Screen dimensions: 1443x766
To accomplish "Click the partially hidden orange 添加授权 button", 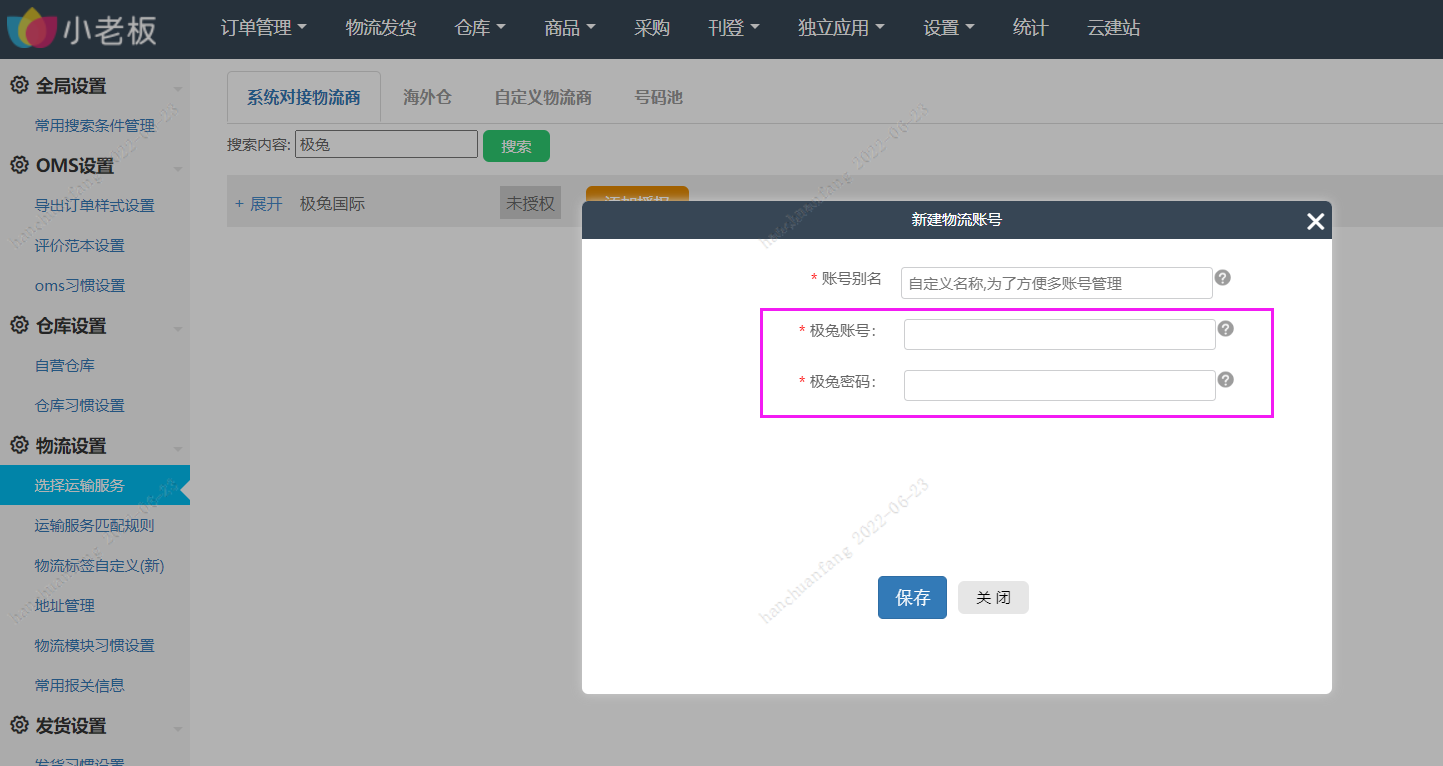I will click(637, 194).
